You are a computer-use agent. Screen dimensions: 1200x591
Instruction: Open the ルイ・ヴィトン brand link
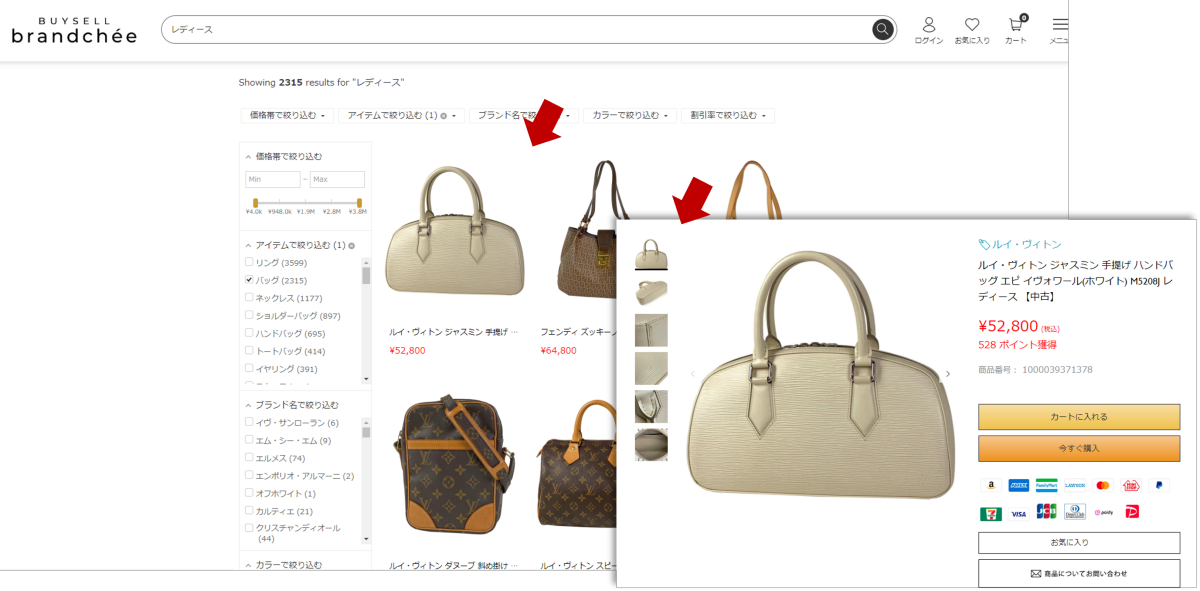pyautogui.click(x=1026, y=244)
